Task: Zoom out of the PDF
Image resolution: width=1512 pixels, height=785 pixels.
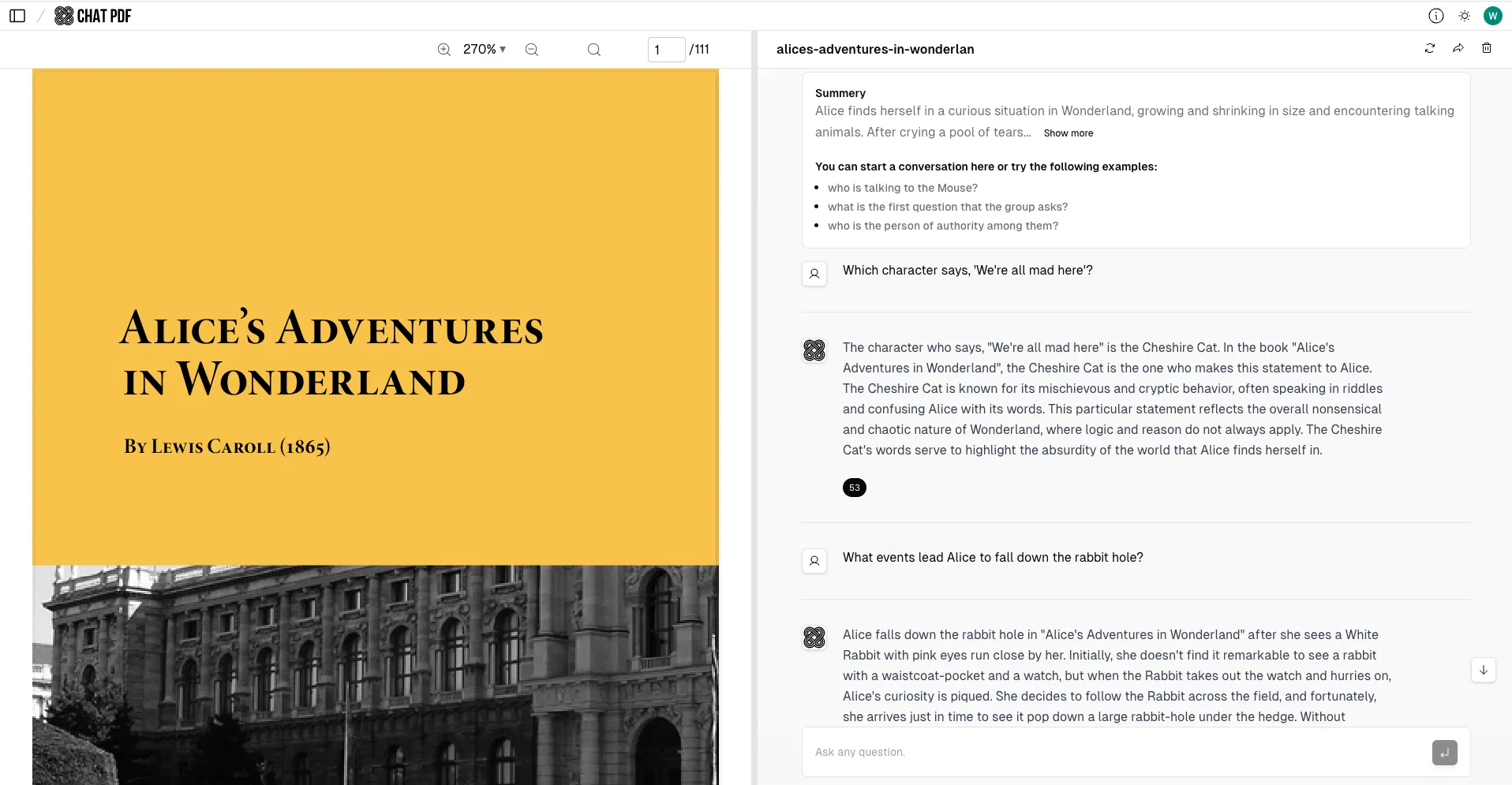Action: (530, 49)
